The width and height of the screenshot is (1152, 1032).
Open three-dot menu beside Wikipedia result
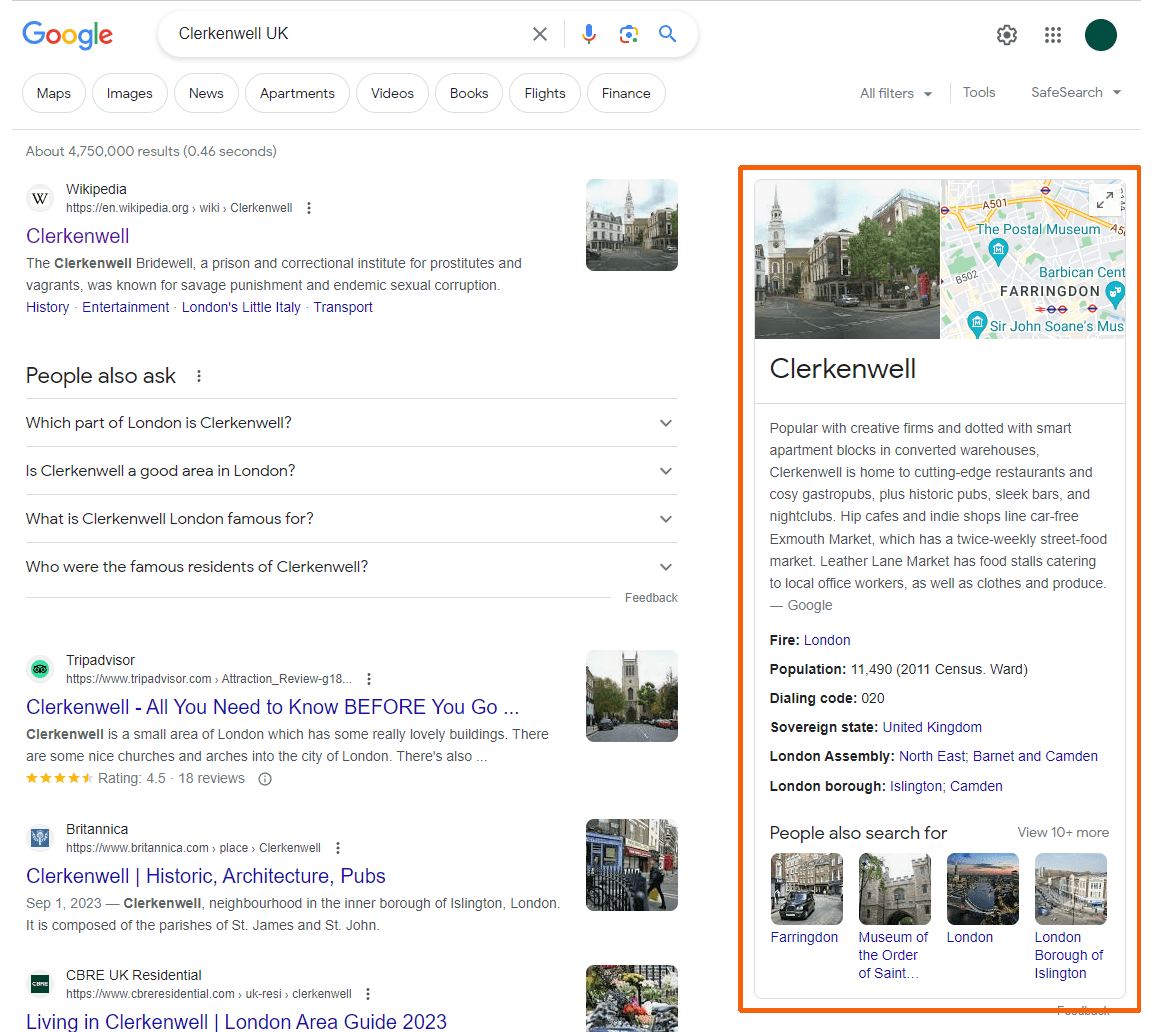tap(309, 208)
